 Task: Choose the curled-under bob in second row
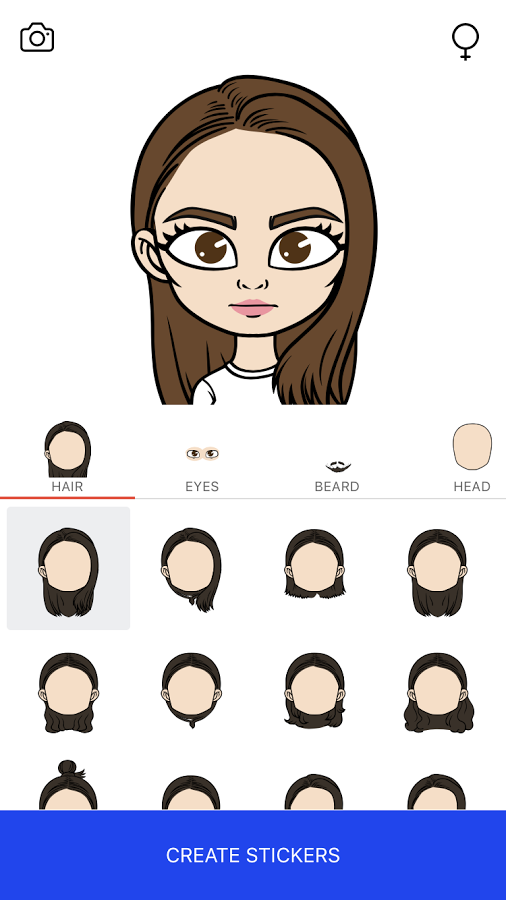point(314,690)
